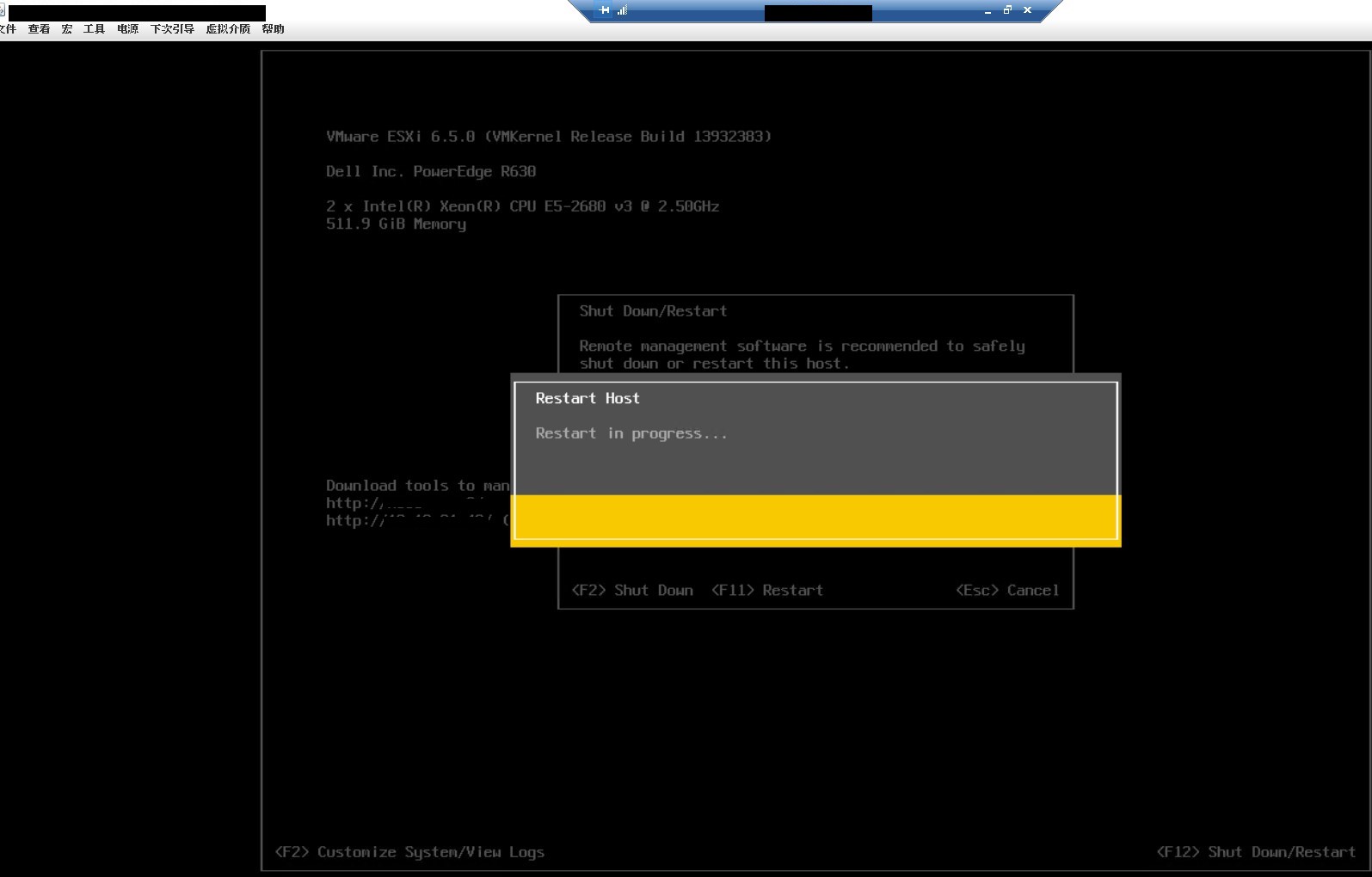Click <F2> Customize System/View Logs

click(409, 852)
